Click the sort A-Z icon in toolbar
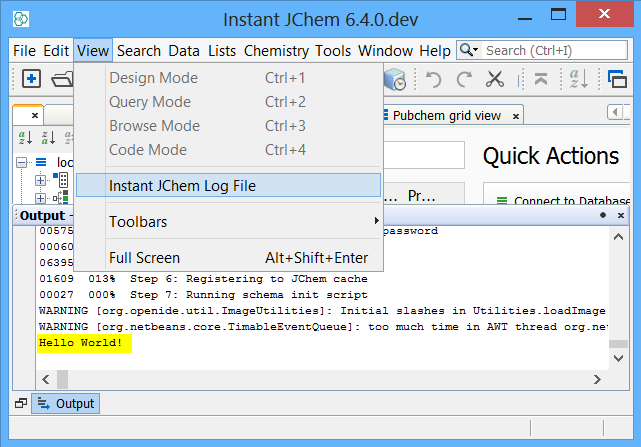 [578, 79]
